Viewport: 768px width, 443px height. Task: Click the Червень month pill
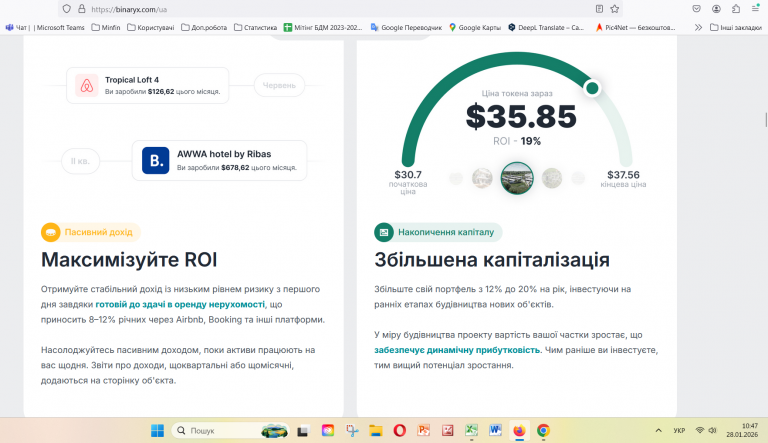click(x=279, y=85)
